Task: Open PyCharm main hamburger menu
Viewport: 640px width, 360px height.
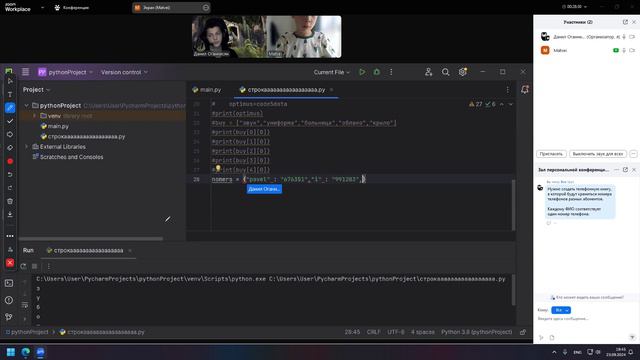Action: 25,72
